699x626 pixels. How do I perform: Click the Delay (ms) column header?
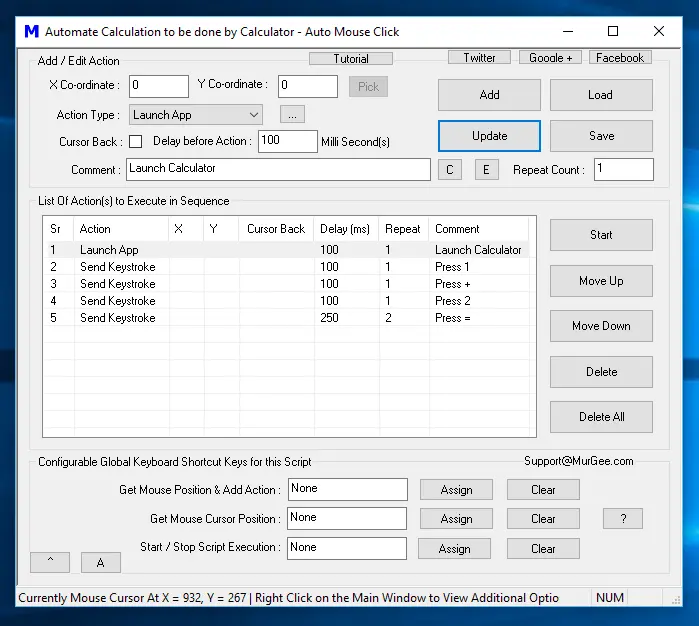click(345, 229)
